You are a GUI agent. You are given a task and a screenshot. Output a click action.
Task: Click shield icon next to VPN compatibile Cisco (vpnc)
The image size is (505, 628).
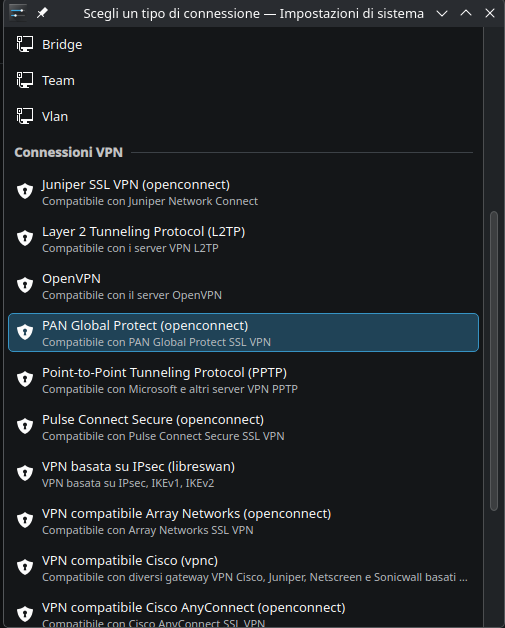25,567
